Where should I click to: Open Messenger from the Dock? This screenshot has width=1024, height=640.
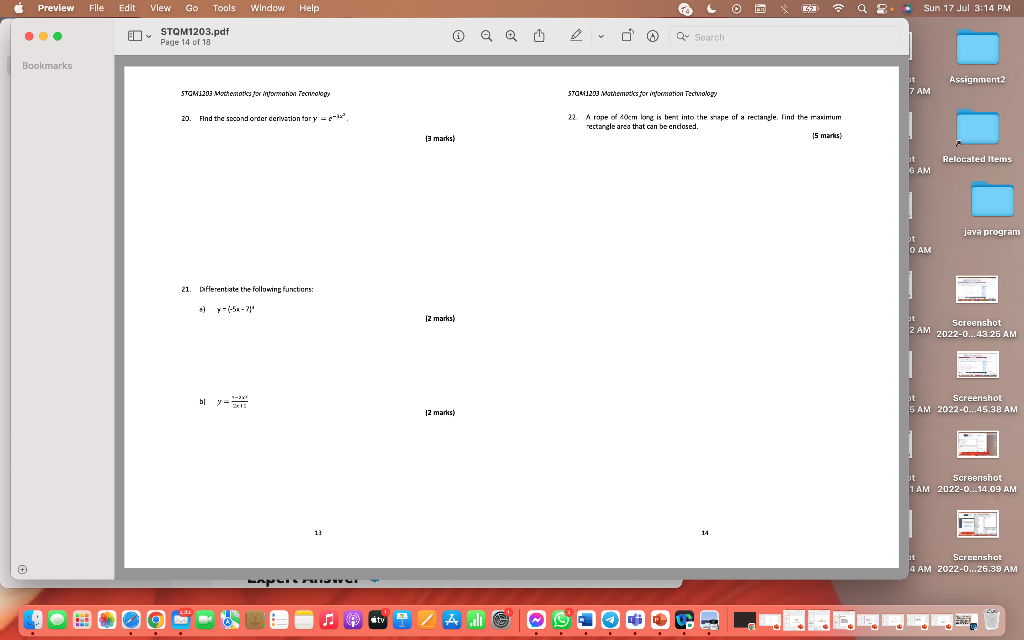click(536, 619)
